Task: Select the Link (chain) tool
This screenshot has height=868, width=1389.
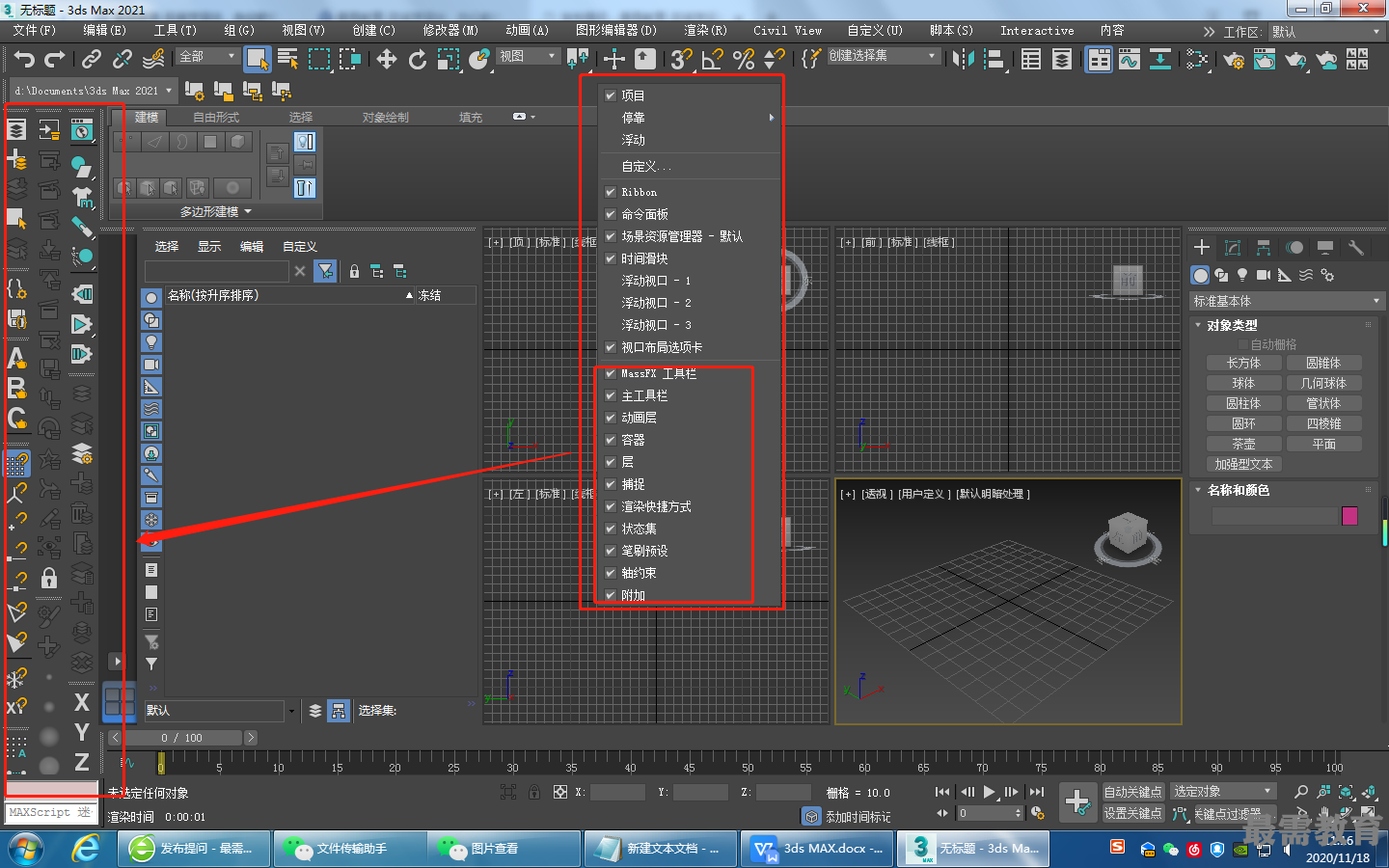Action: [92, 59]
